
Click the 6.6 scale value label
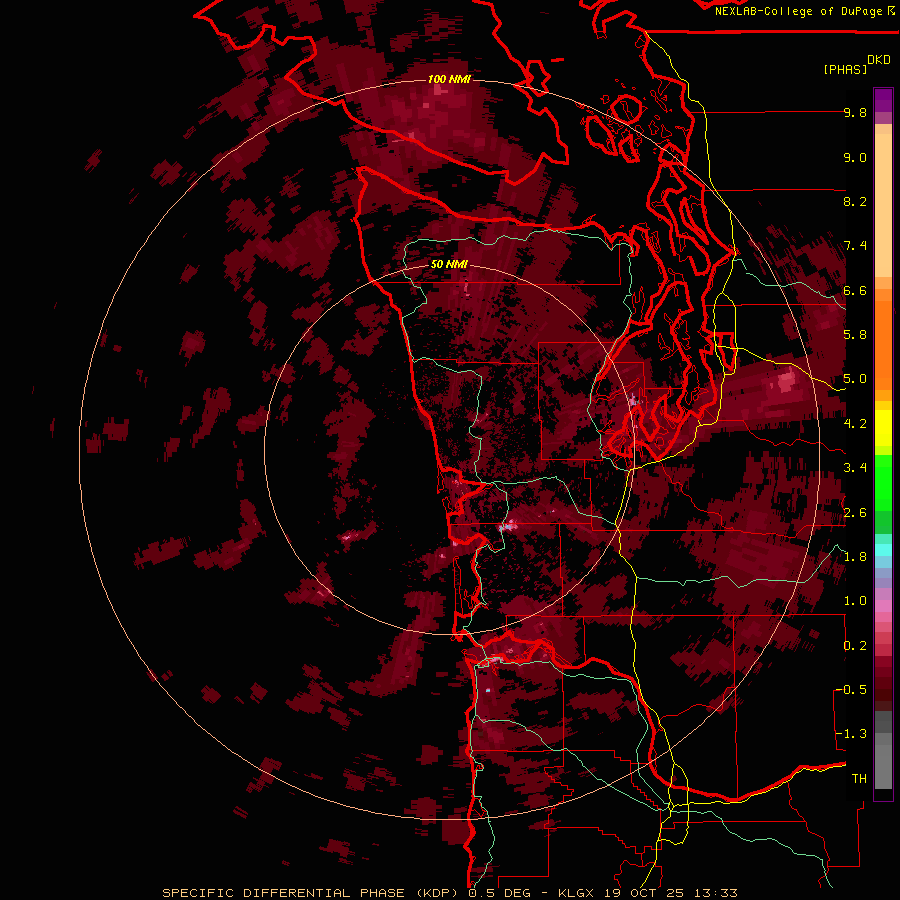855,291
